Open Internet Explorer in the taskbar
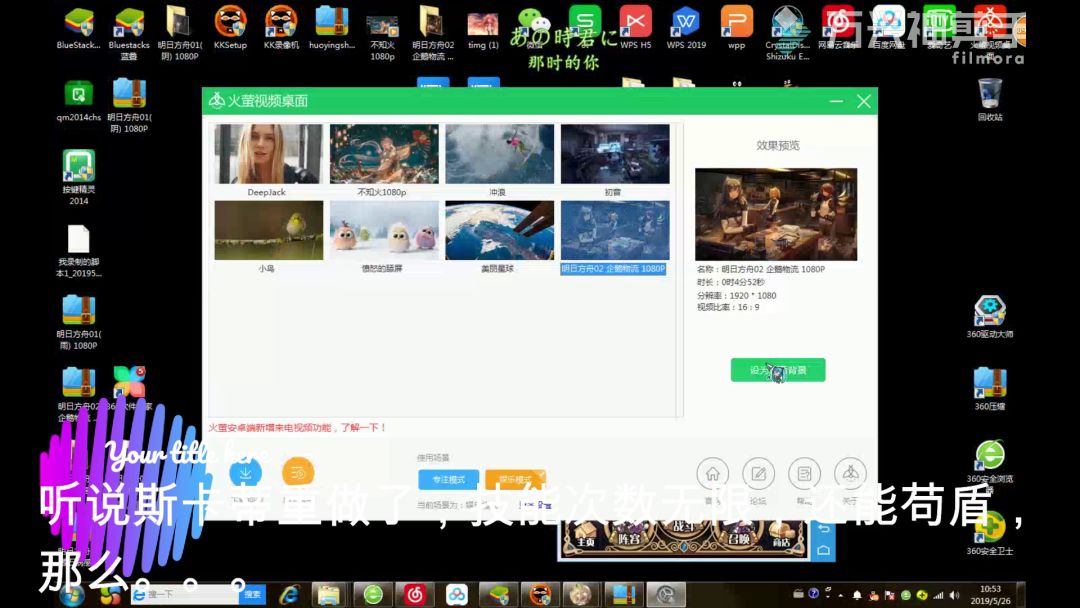Viewport: 1080px width, 608px height. tap(290, 594)
